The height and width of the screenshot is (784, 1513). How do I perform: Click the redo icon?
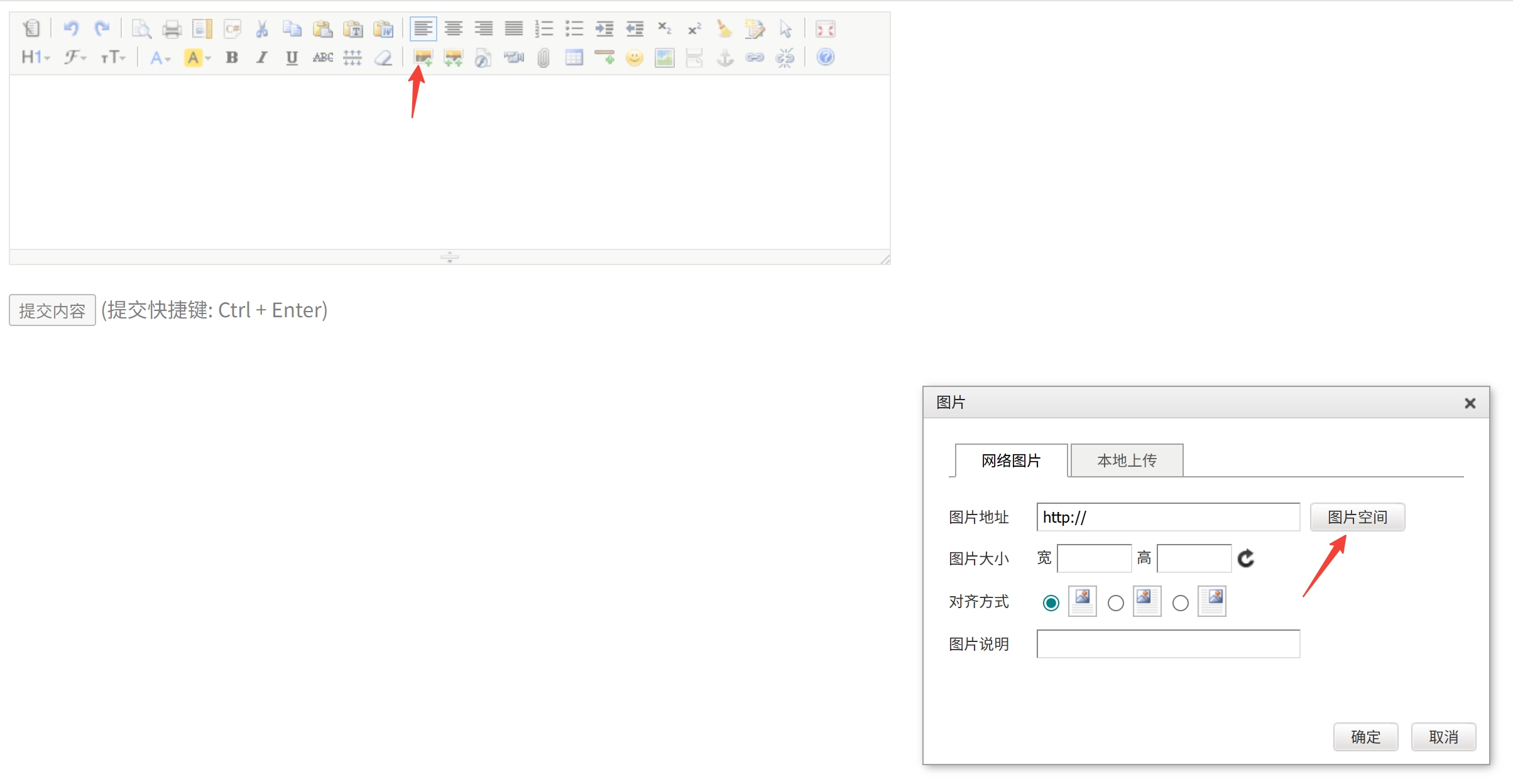(102, 29)
